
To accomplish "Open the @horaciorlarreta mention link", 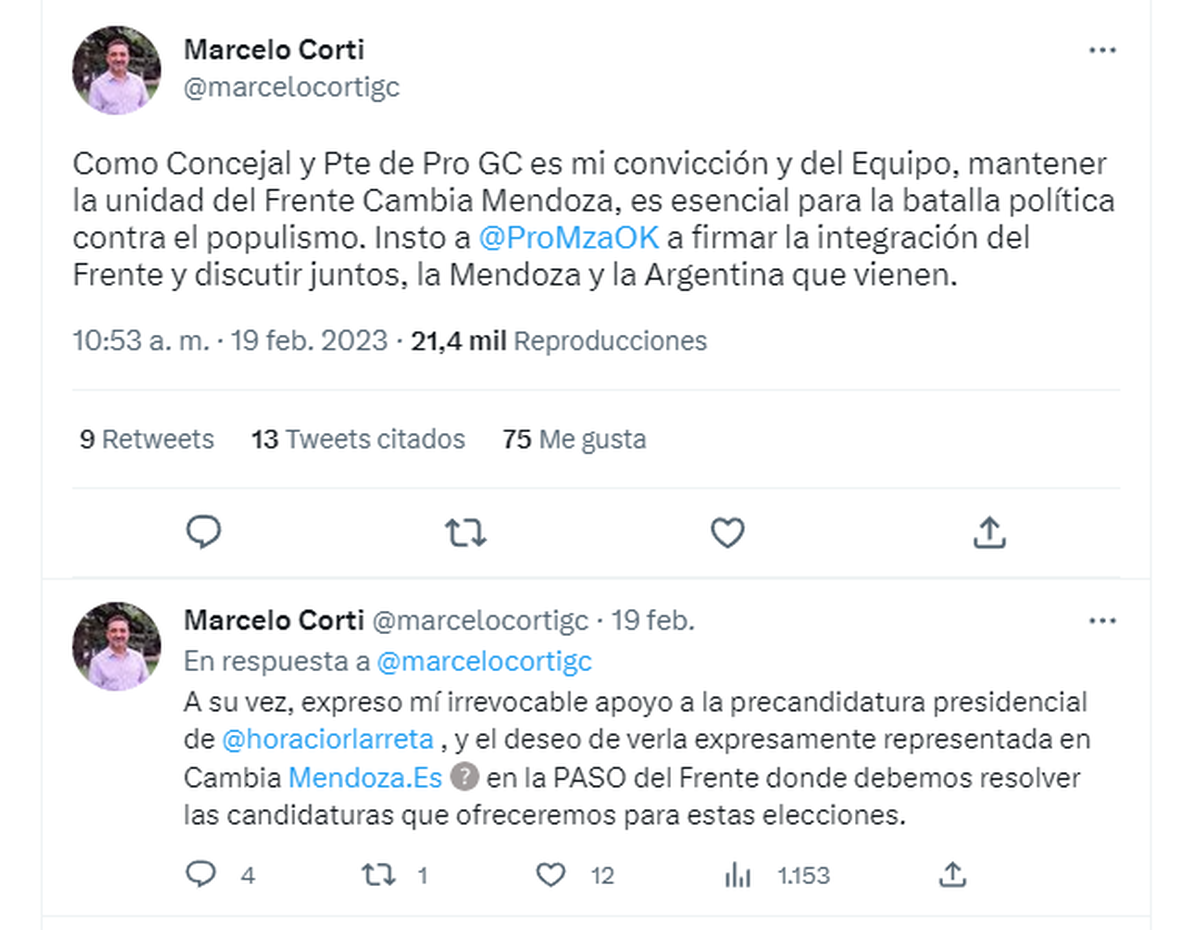I will [x=327, y=739].
